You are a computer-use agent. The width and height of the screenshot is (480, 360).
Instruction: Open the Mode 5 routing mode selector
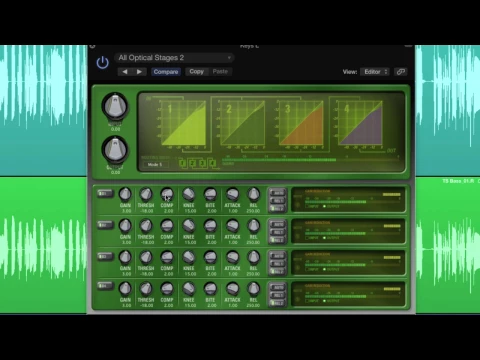[x=156, y=164]
